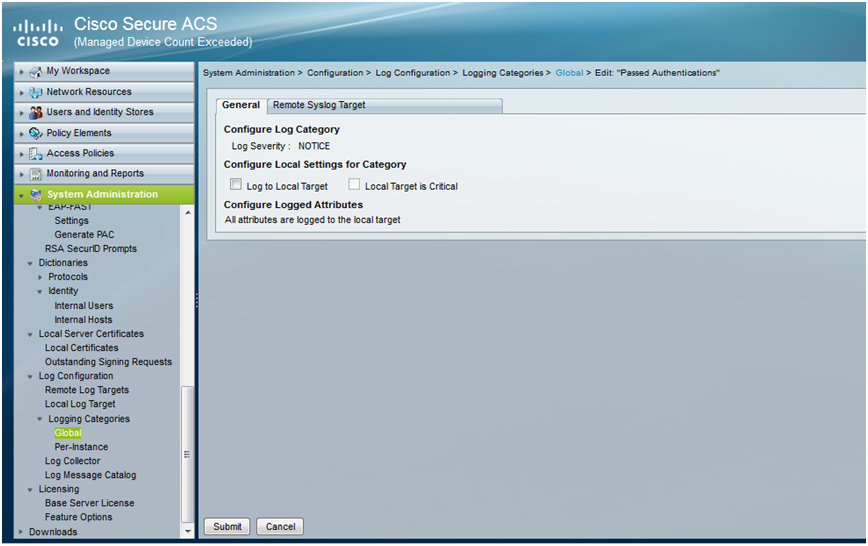Click the Users and Identity Stores icon
The height and width of the screenshot is (546, 868).
(35, 112)
